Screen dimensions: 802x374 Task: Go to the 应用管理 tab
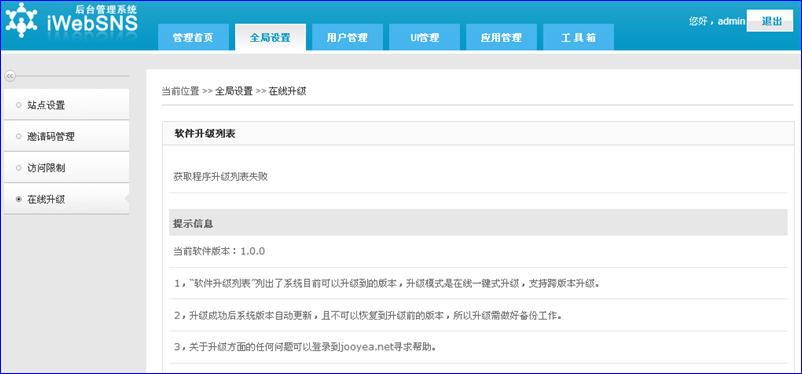(x=501, y=37)
